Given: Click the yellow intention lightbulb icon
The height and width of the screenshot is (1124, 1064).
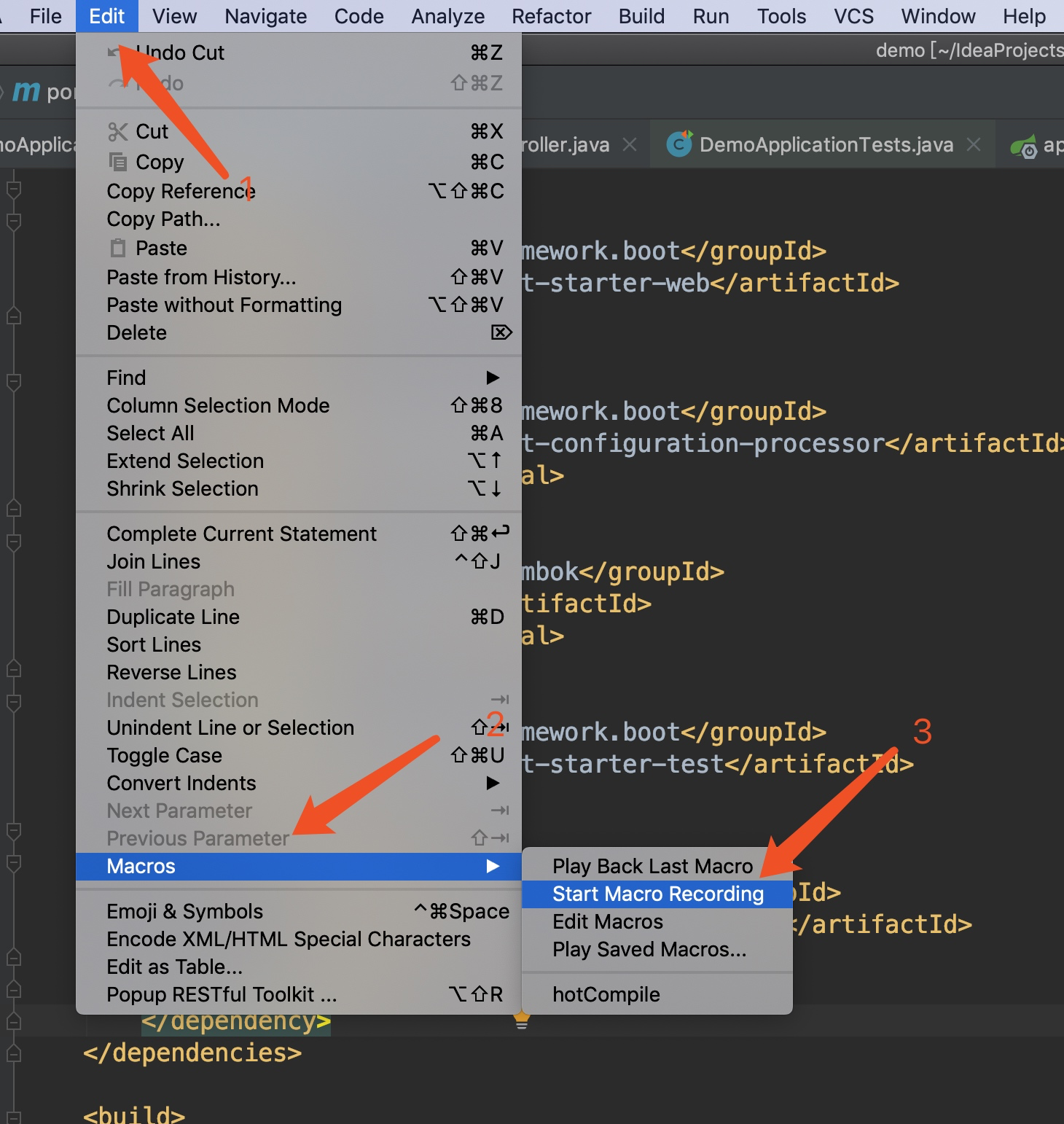Looking at the screenshot, I should pyautogui.click(x=522, y=1020).
